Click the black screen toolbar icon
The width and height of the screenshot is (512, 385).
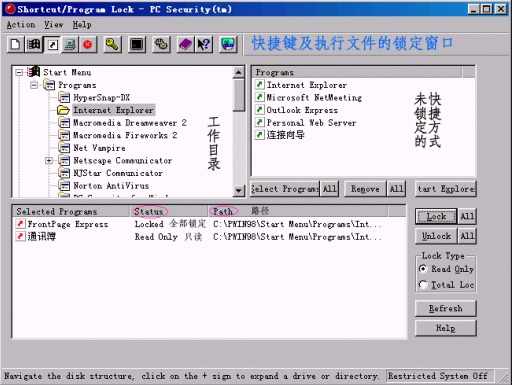click(x=137, y=44)
